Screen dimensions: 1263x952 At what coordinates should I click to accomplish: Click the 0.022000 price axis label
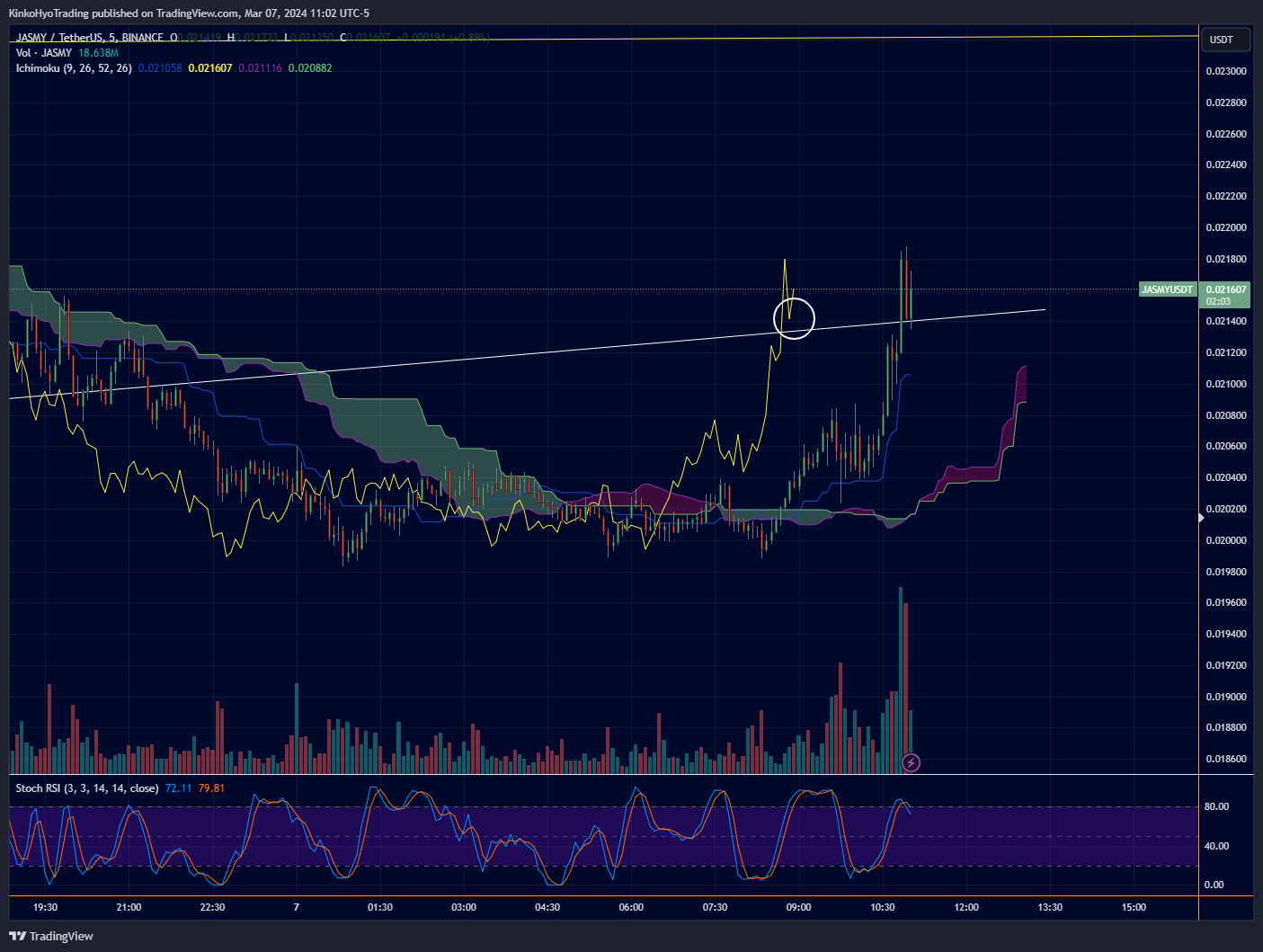(x=1226, y=227)
